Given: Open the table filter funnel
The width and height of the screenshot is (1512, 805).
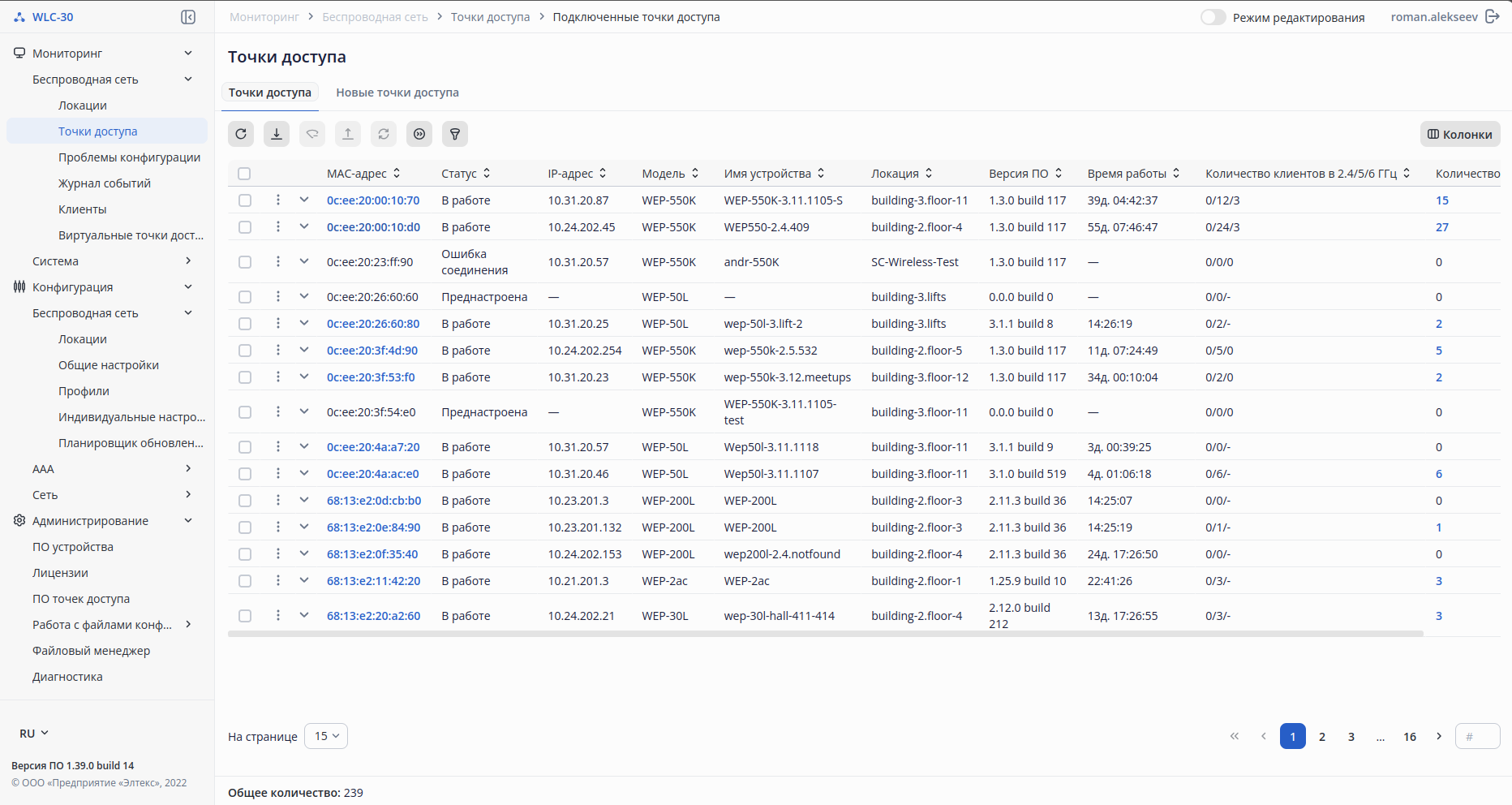Looking at the screenshot, I should click(455, 134).
